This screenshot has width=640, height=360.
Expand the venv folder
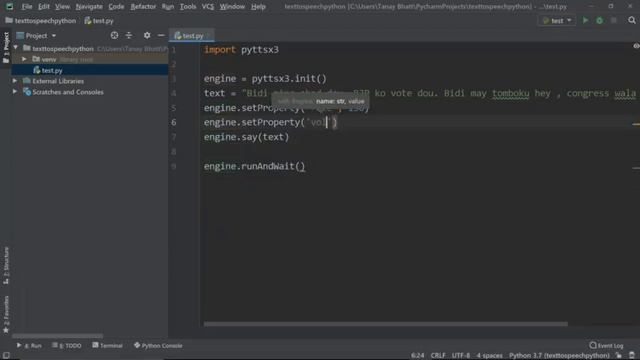pyautogui.click(x=24, y=59)
